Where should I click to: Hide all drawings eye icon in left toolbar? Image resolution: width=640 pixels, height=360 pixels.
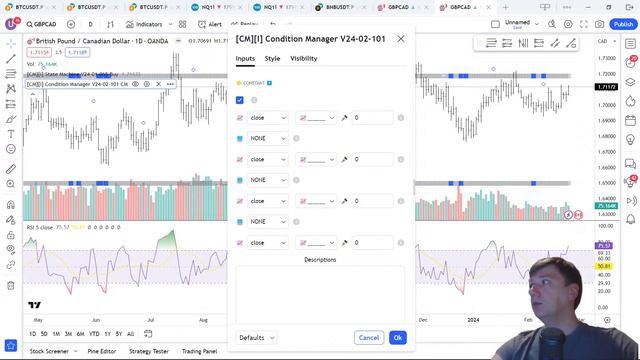pos(11,249)
